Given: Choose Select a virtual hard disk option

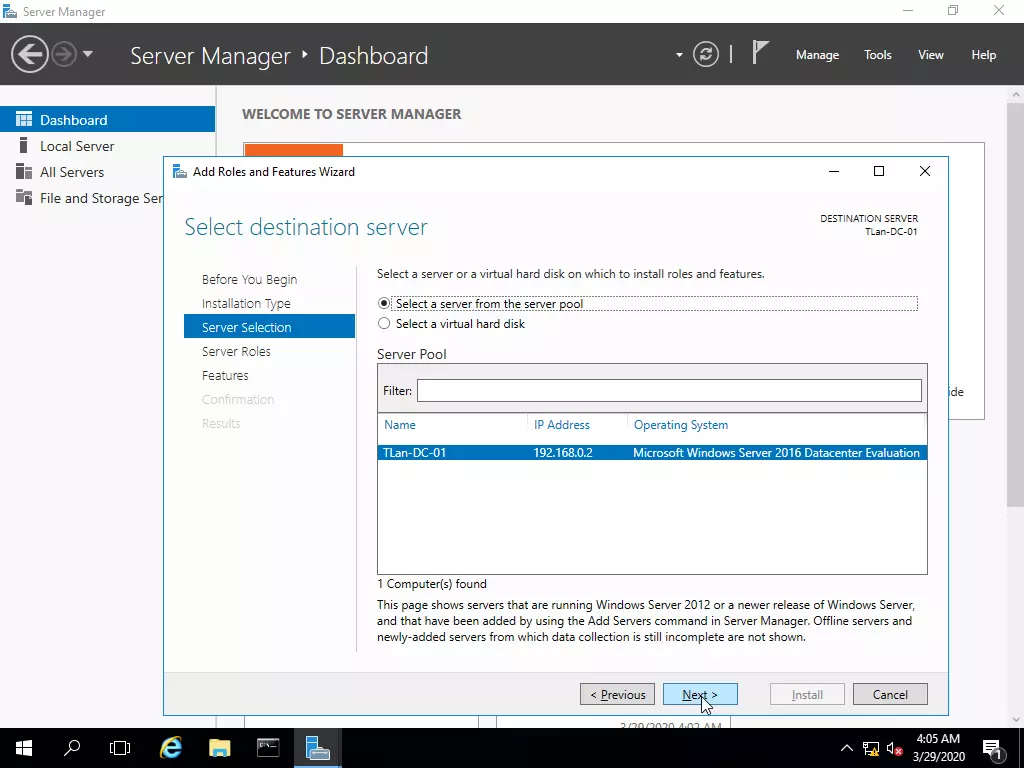Looking at the screenshot, I should point(384,324).
